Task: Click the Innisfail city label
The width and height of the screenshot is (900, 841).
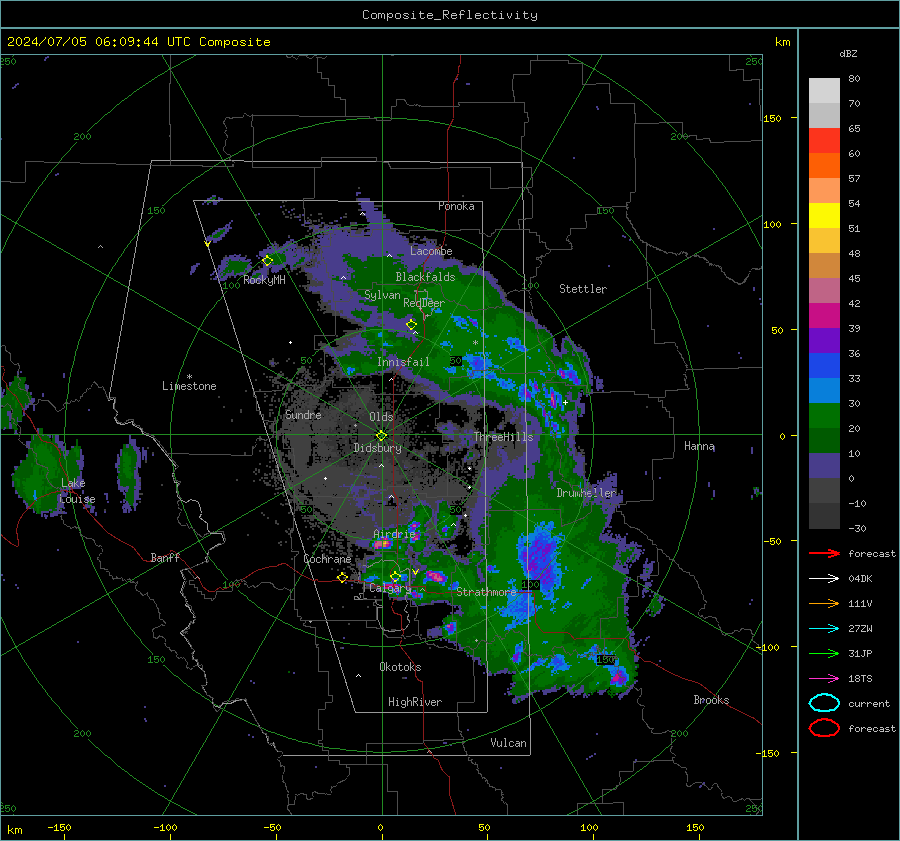Action: click(403, 362)
